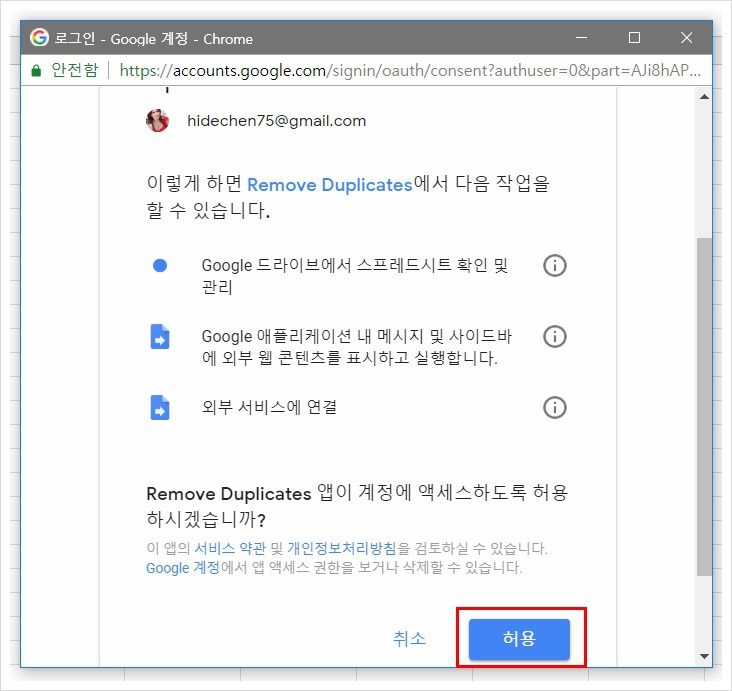732x691 pixels.
Task: Click the accounts.google.com URL in address bar
Action: point(410,71)
